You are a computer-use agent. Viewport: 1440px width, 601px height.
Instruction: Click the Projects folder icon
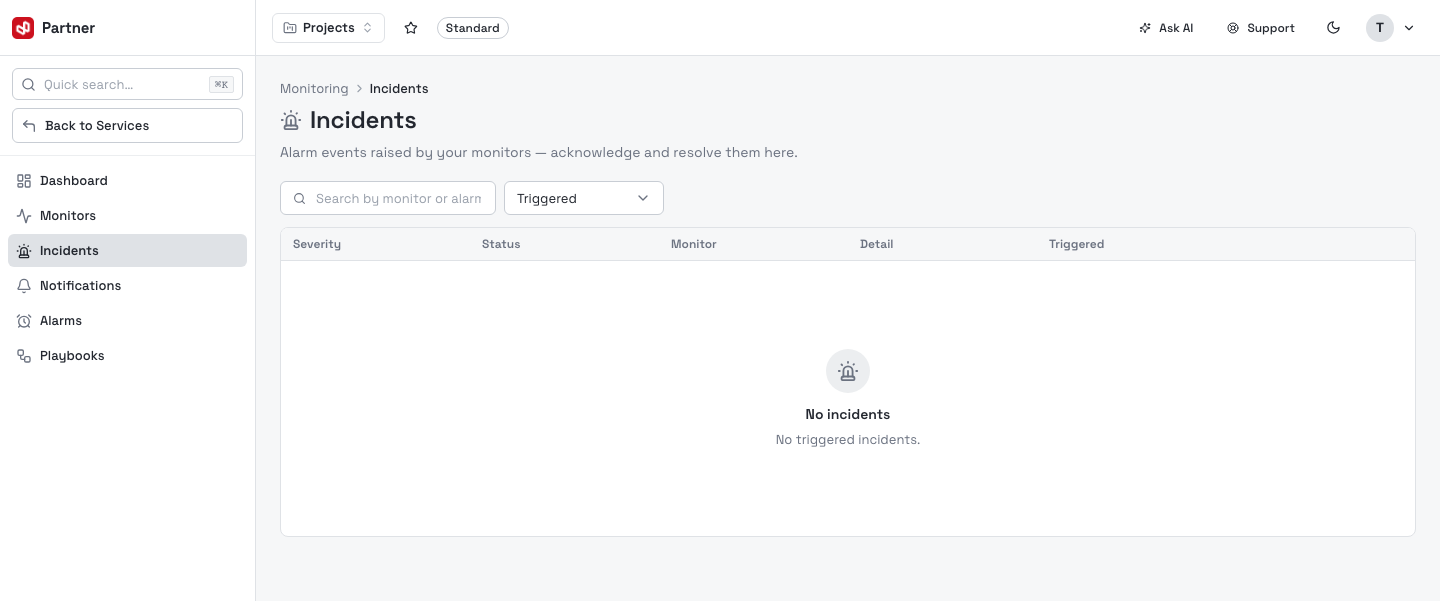[x=290, y=28]
